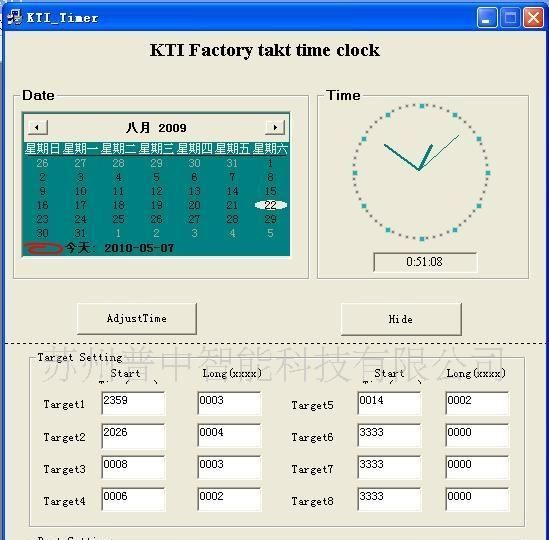Viewport: 549px width, 540px height.
Task: Go to previous month in calendar
Action: coord(37,127)
